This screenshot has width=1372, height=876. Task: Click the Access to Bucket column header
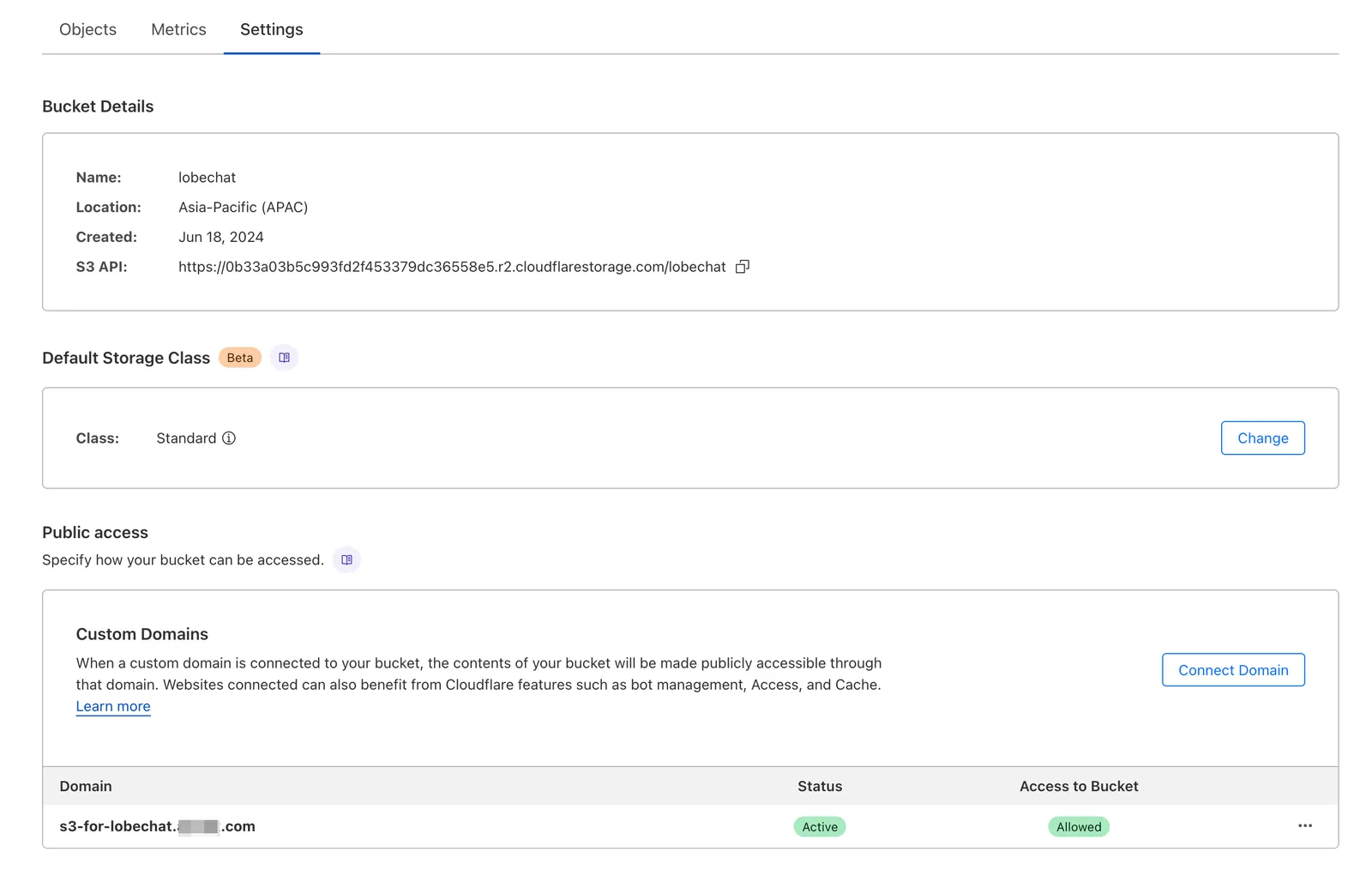pos(1078,787)
